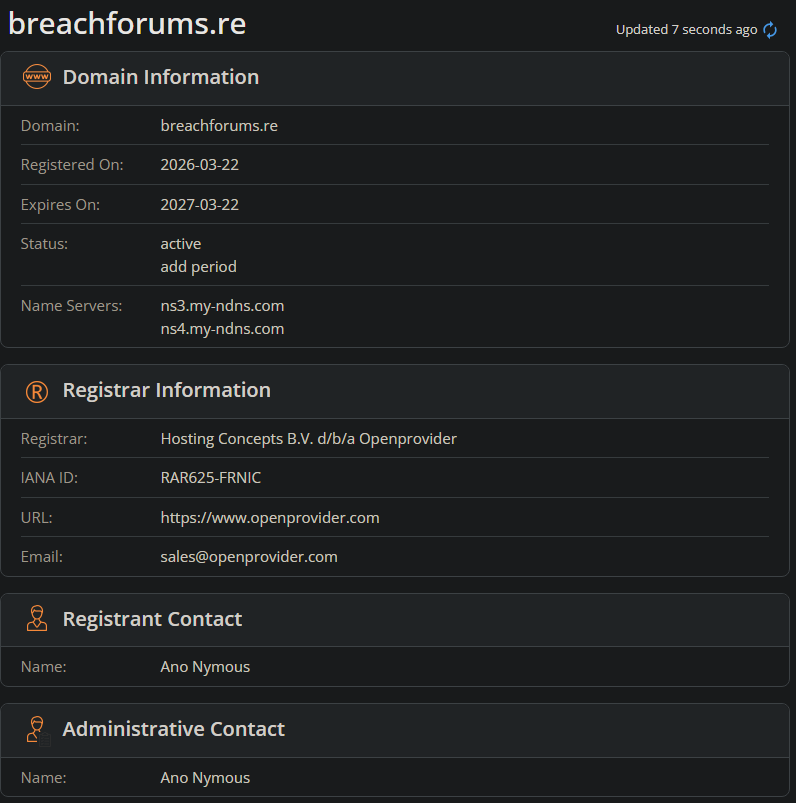Click the refresh icon beside Updated 7 seconds ago
Image resolution: width=796 pixels, height=803 pixels.
pos(770,30)
